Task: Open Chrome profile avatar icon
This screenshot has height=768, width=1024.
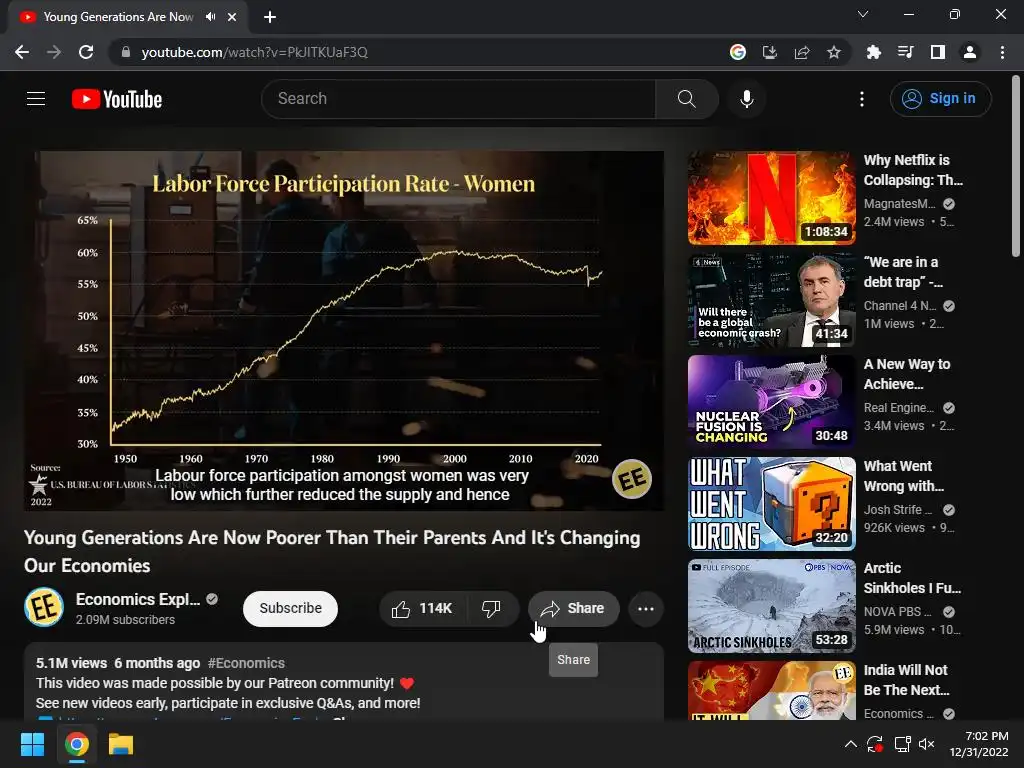Action: pyautogui.click(x=970, y=52)
